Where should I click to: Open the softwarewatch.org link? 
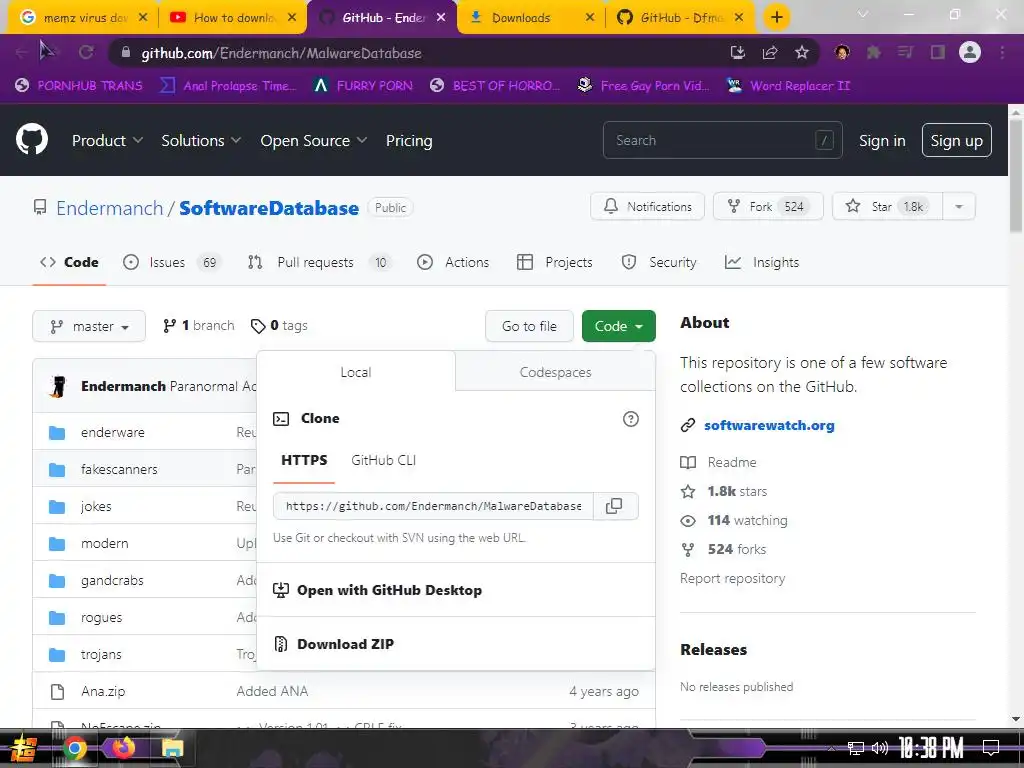769,425
